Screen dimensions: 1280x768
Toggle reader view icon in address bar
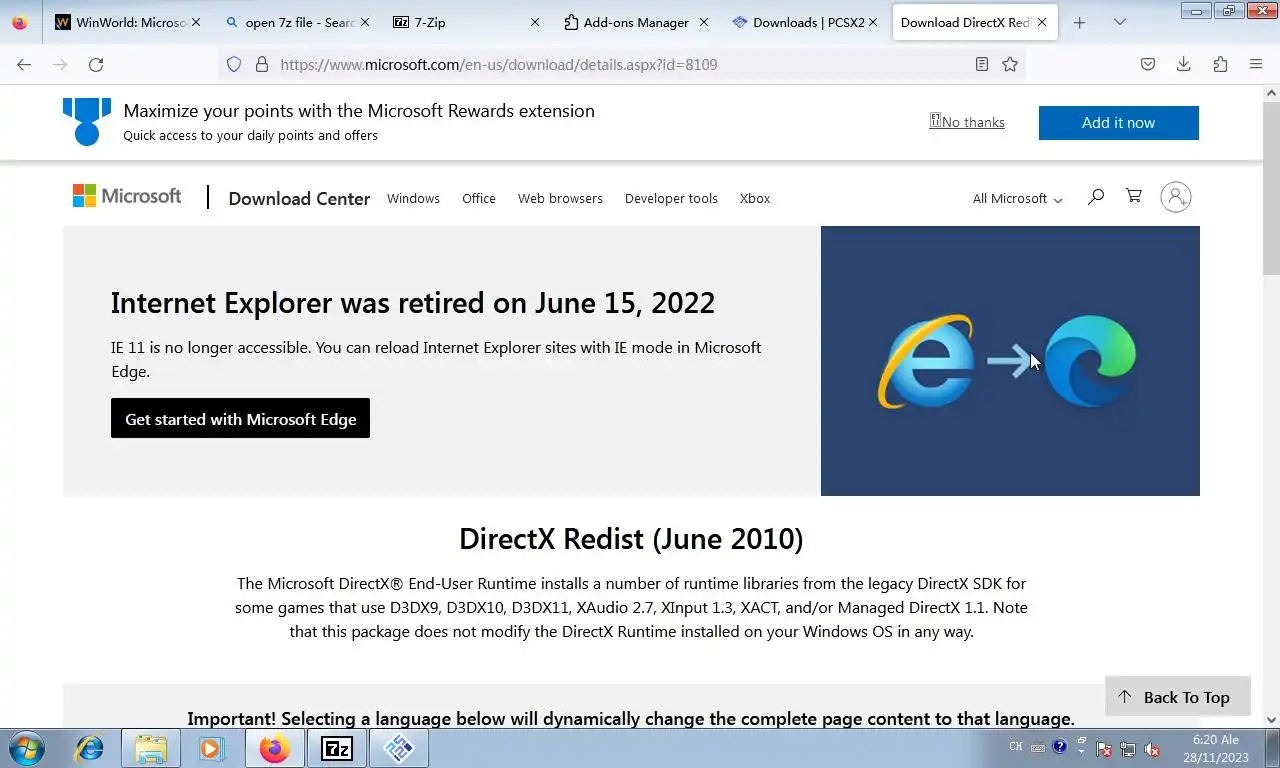click(x=982, y=64)
